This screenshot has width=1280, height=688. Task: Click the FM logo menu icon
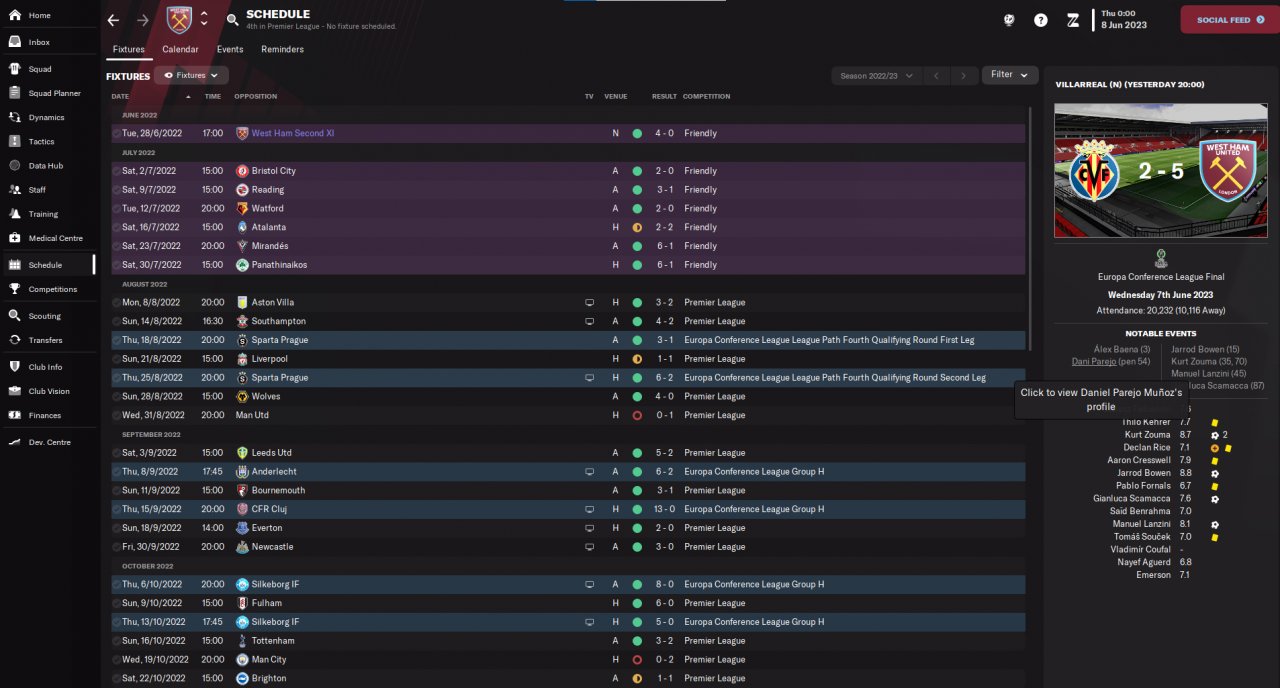point(1072,20)
